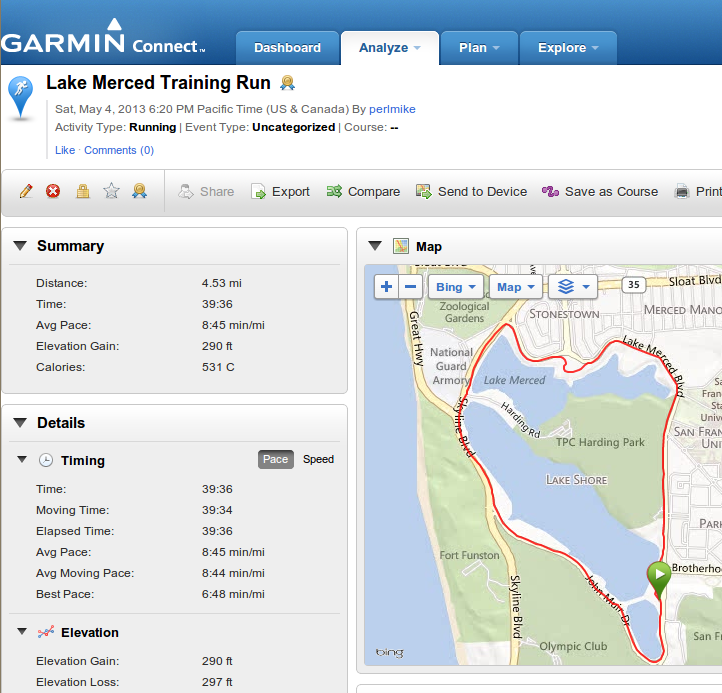Click the pencil edit activity icon
Viewport: 722px width, 693px height.
(26, 191)
